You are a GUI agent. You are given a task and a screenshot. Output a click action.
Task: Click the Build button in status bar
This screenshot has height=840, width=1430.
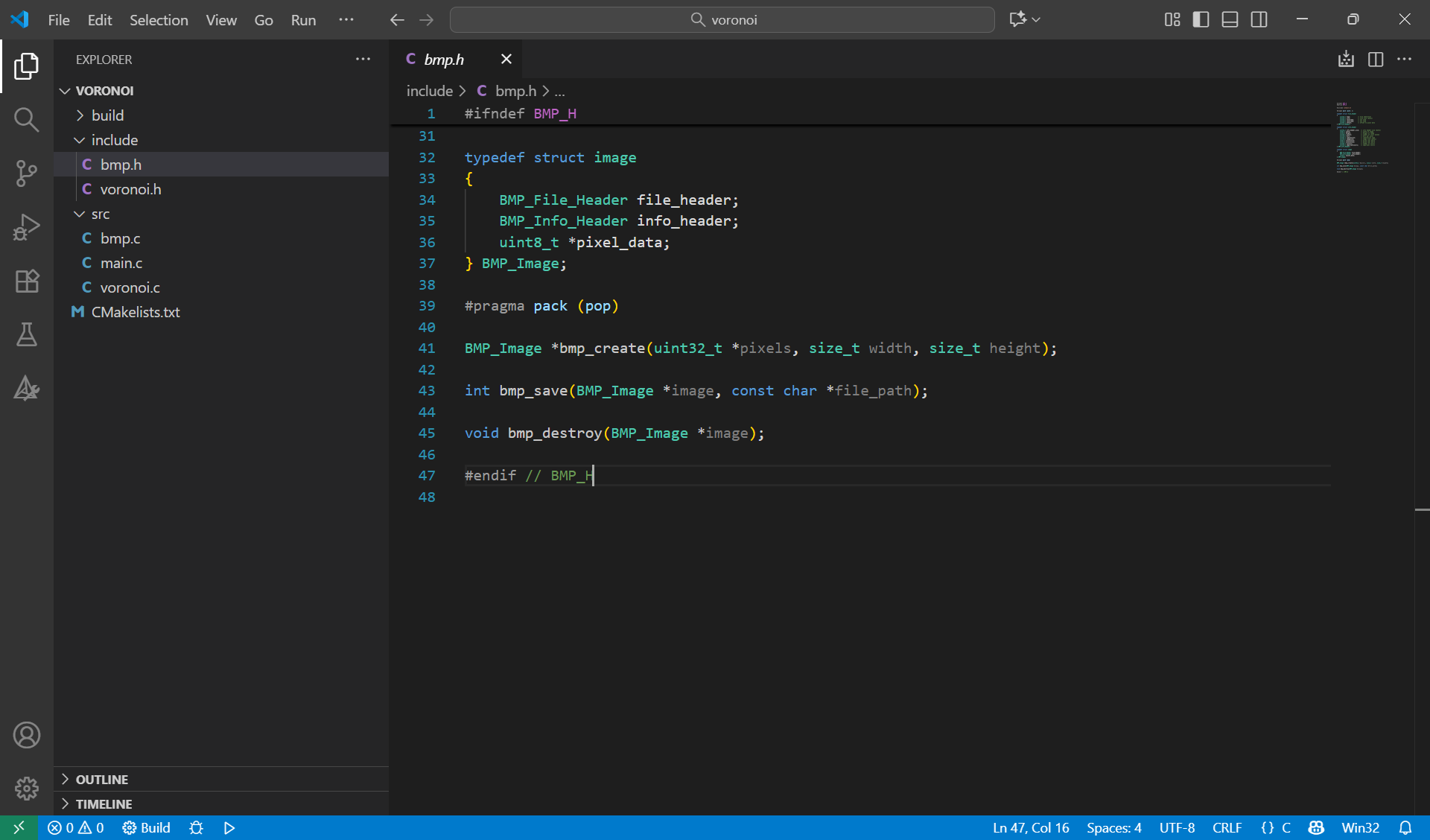(147, 828)
